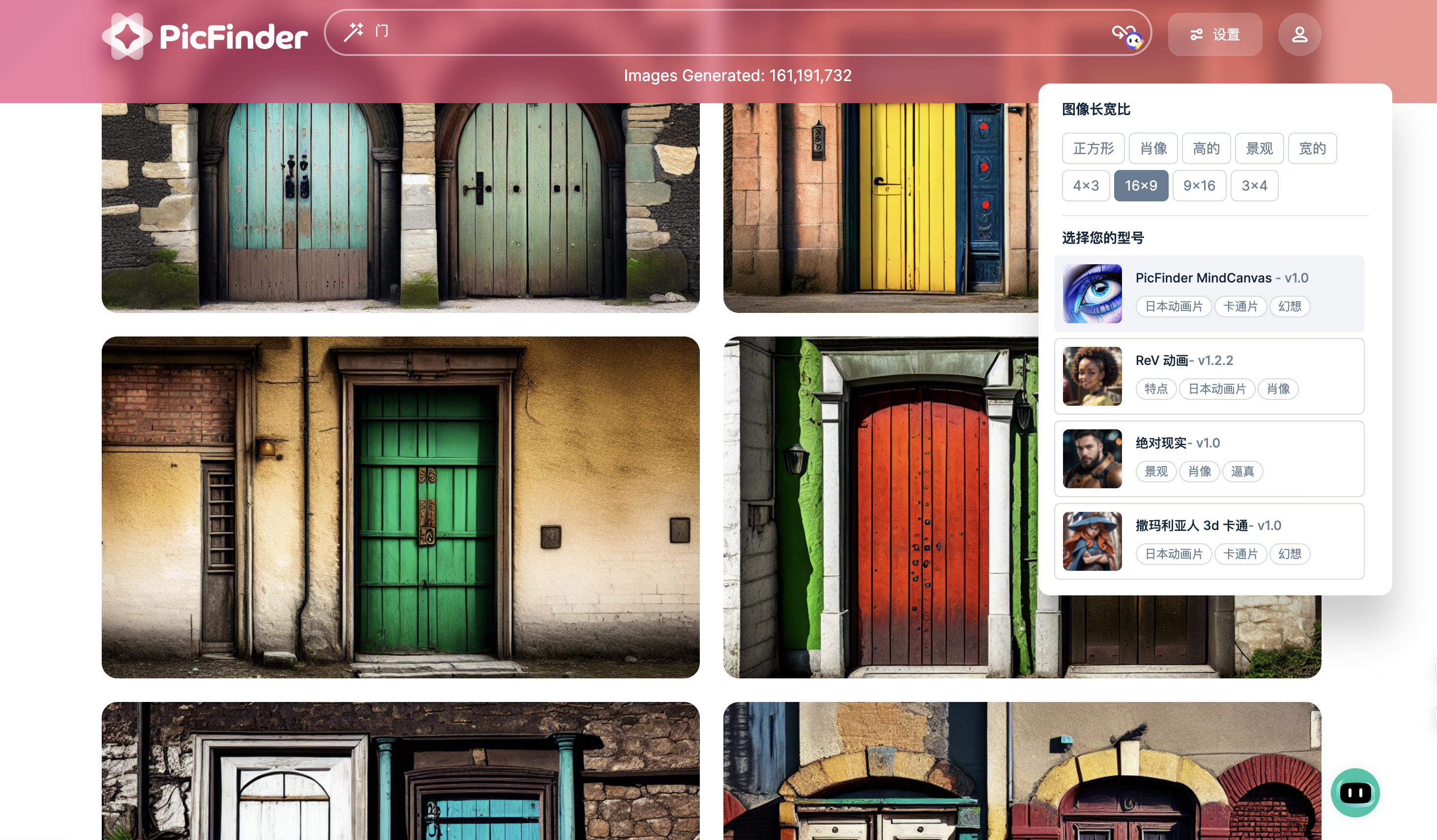Choose the 16×9 aspect ratio
This screenshot has height=840, width=1437.
coord(1141,185)
